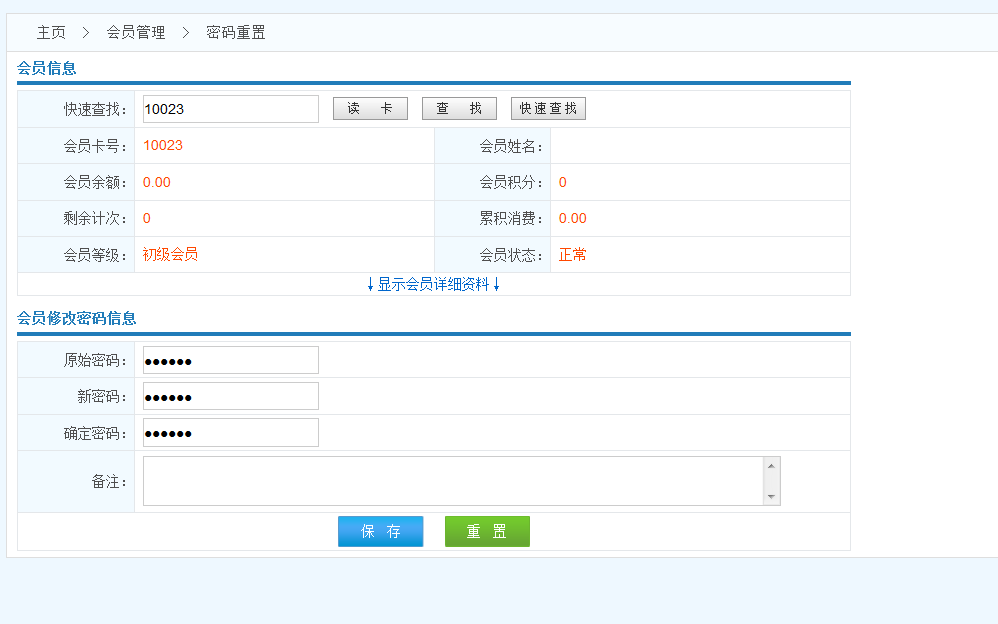Viewport: 998px width, 624px height.
Task: Save changes with the 保存 button
Action: click(x=380, y=532)
